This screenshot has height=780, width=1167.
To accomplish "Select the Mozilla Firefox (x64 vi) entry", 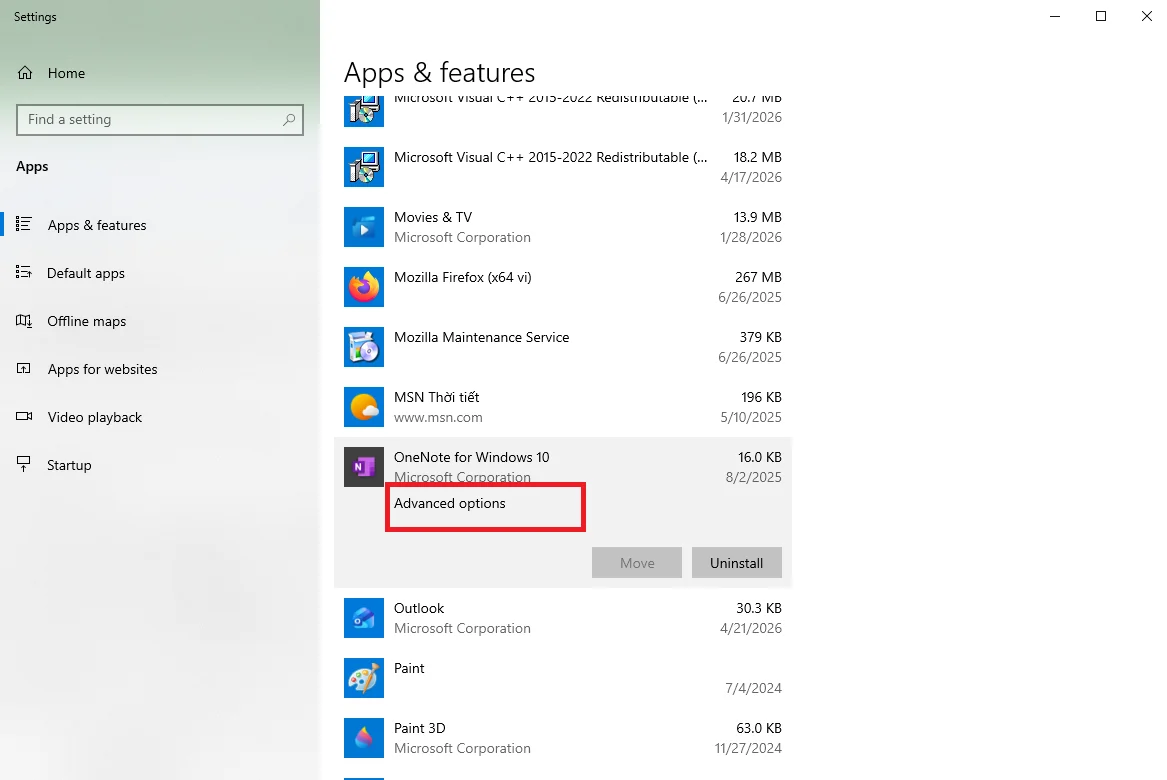I will 563,287.
